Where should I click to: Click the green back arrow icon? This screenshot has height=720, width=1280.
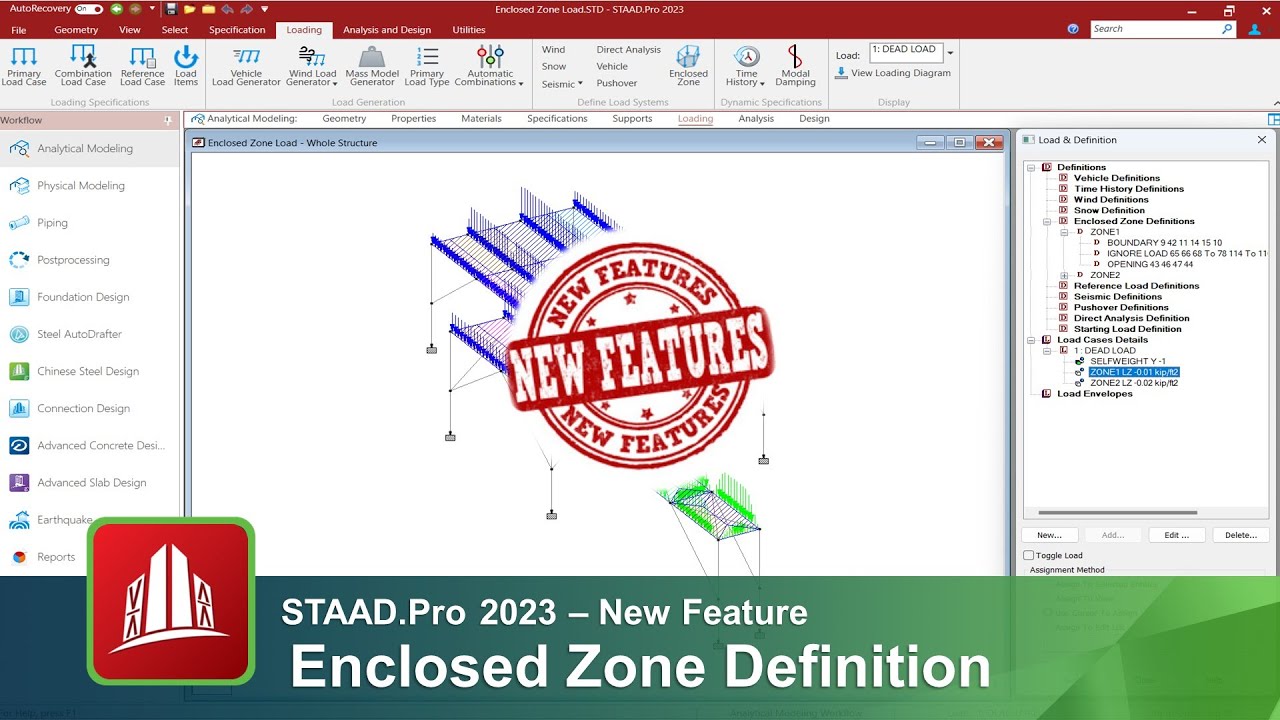tap(116, 9)
